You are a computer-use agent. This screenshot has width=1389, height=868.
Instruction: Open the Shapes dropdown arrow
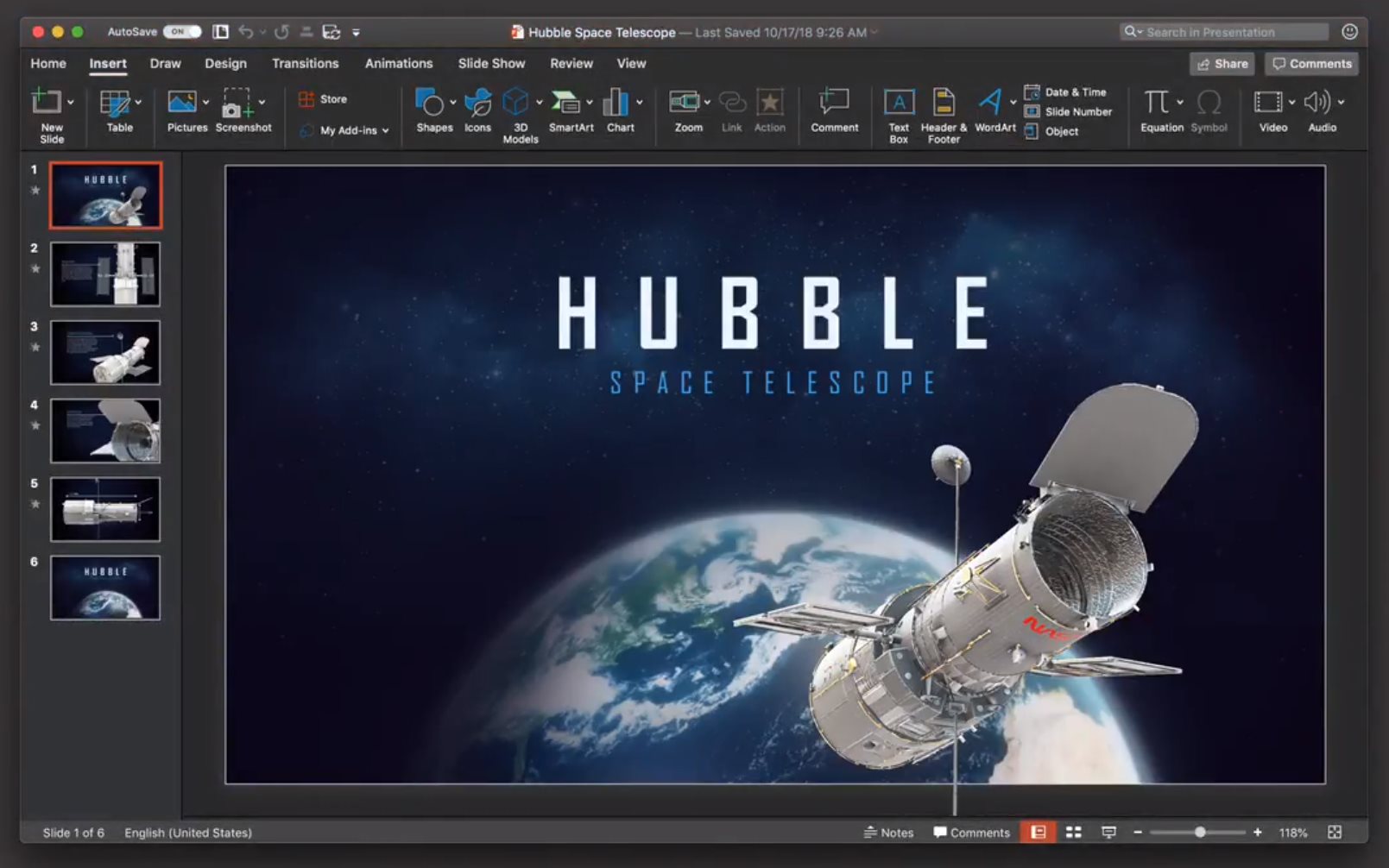(453, 103)
